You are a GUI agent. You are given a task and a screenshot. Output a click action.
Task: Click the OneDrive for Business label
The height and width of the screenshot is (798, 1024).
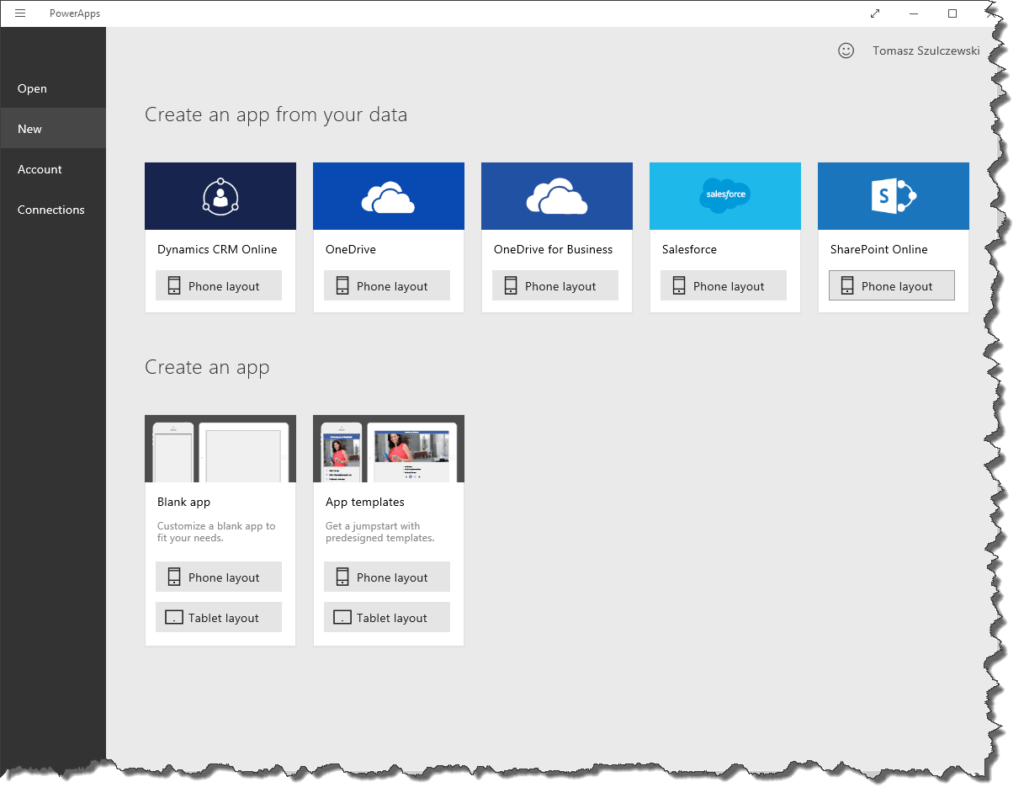[x=553, y=249]
